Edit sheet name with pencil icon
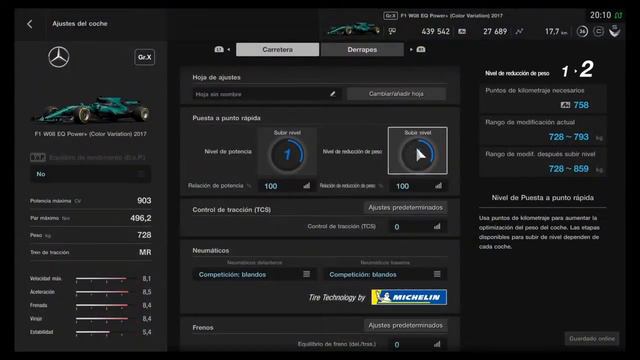This screenshot has height=360, width=640. click(x=333, y=94)
